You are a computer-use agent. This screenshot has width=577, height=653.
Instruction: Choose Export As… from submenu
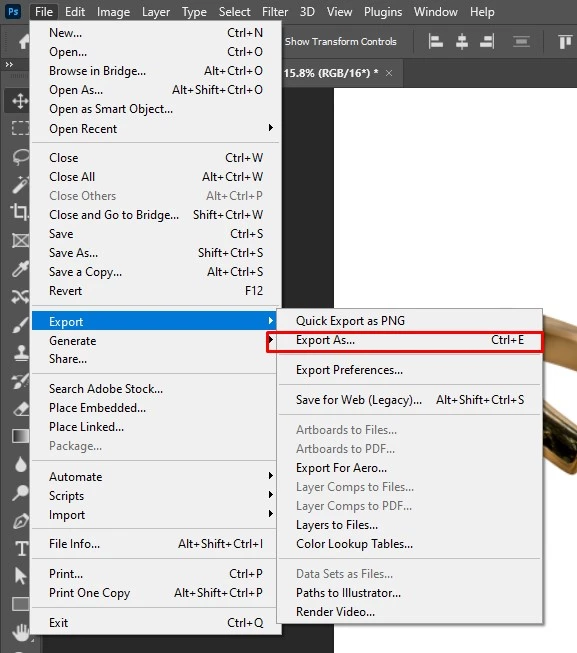tap(410, 340)
